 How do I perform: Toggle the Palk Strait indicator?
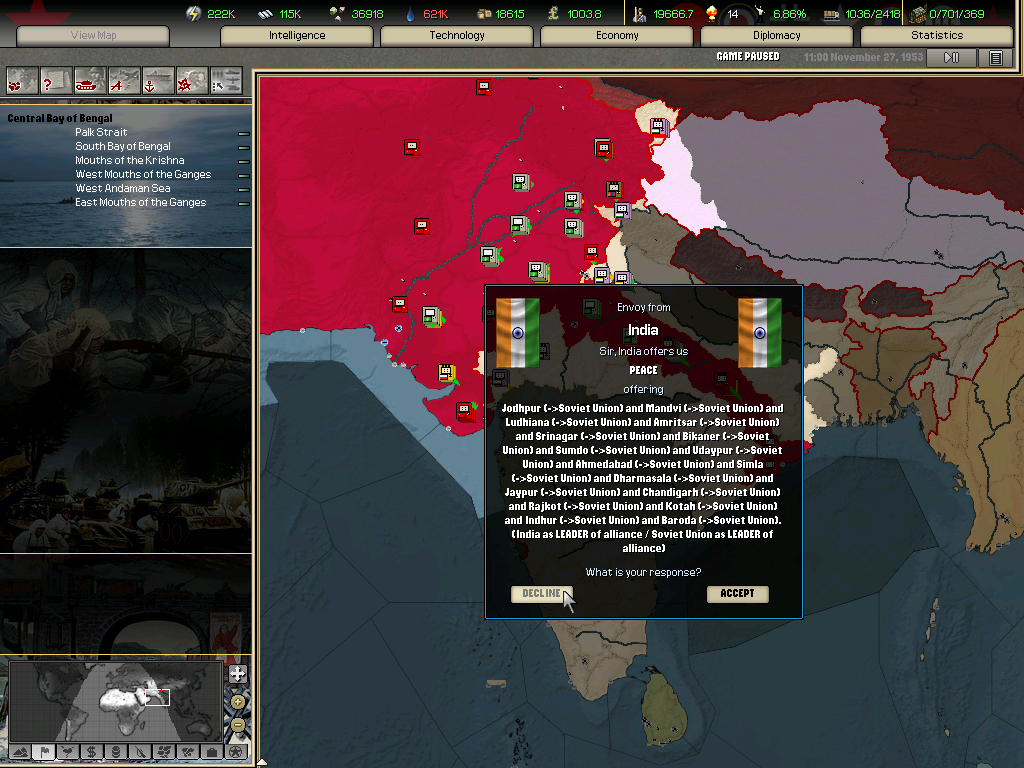click(x=243, y=133)
